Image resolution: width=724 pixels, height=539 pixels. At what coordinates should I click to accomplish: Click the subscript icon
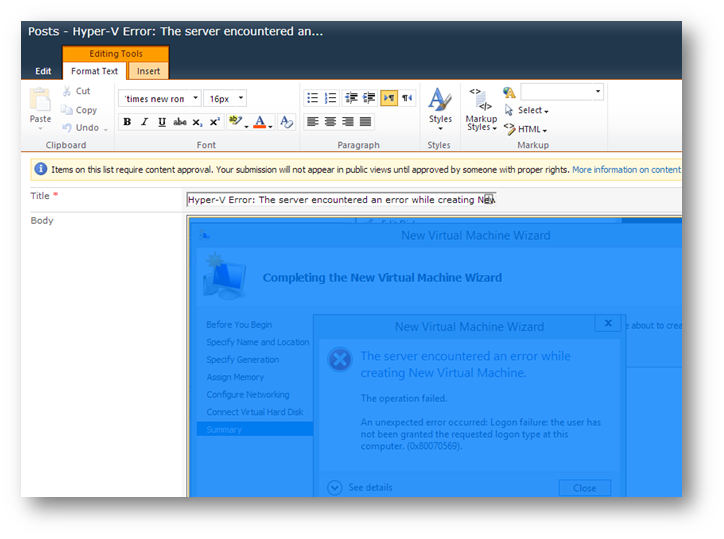[x=197, y=122]
